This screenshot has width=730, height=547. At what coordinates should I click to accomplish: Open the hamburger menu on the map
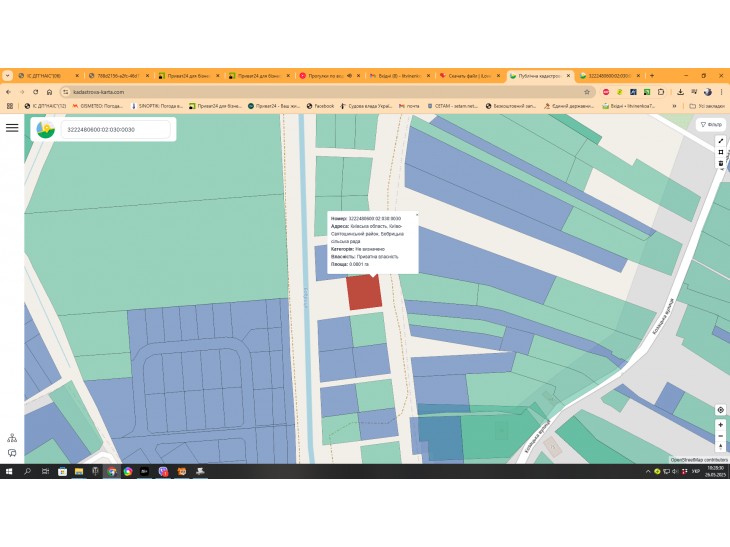12,128
